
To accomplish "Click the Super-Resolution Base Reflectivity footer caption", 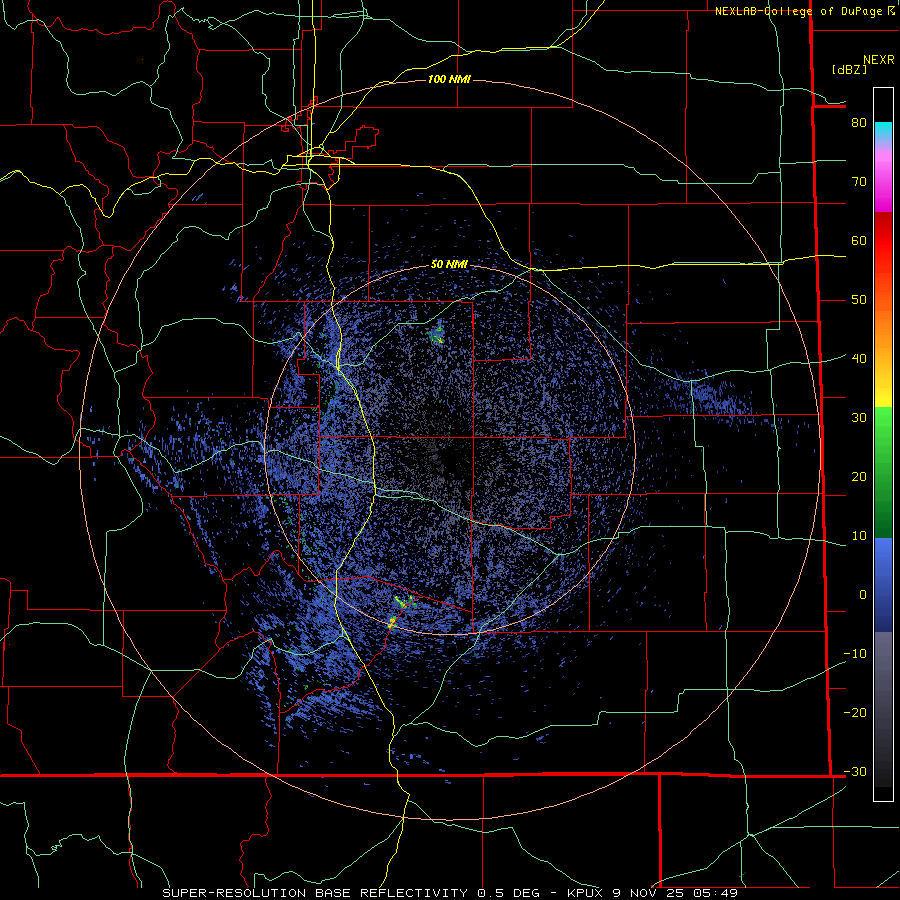I will (449, 893).
